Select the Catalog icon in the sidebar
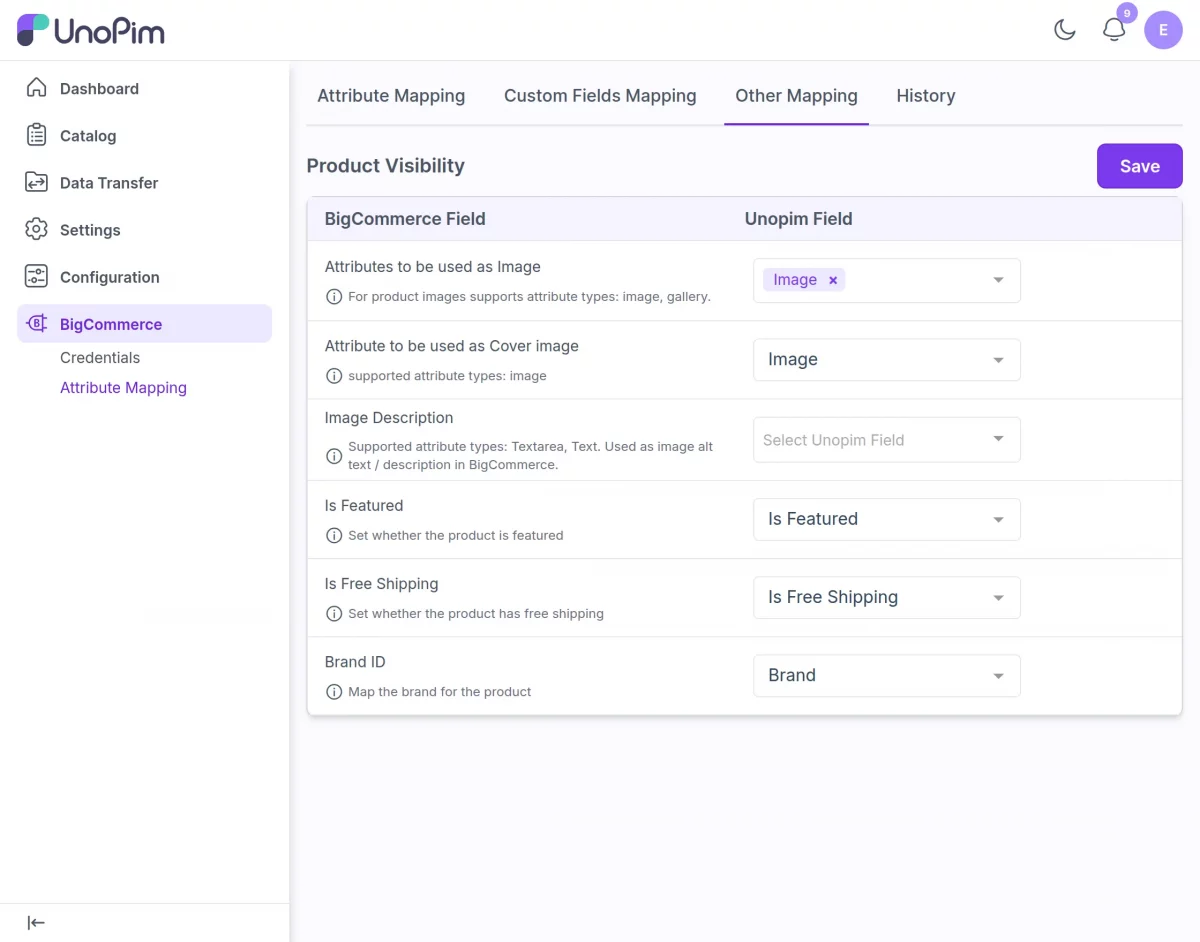Screen dimensions: 1200x942 click(35, 135)
